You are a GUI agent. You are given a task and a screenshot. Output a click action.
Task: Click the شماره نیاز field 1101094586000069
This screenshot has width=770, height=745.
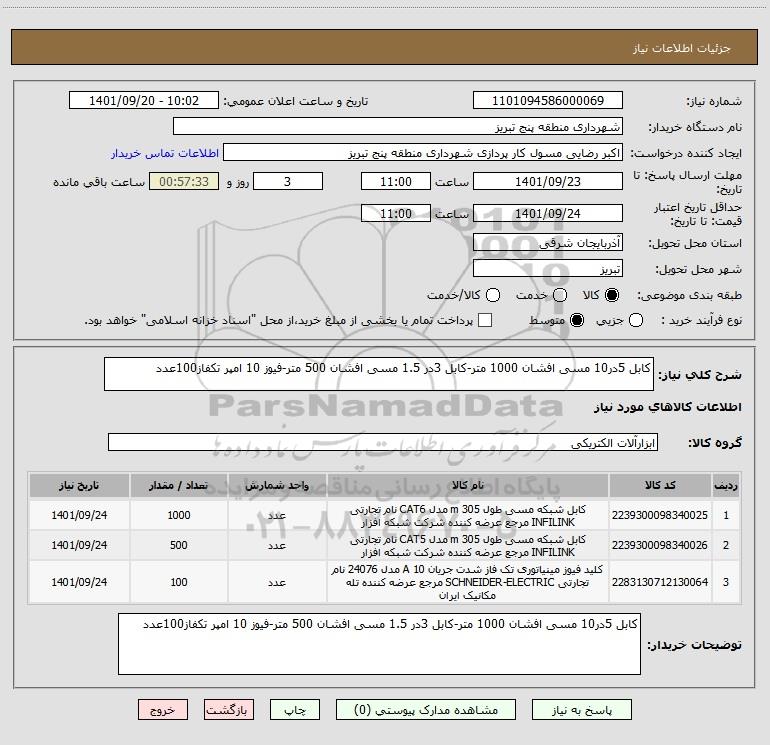pyautogui.click(x=548, y=101)
